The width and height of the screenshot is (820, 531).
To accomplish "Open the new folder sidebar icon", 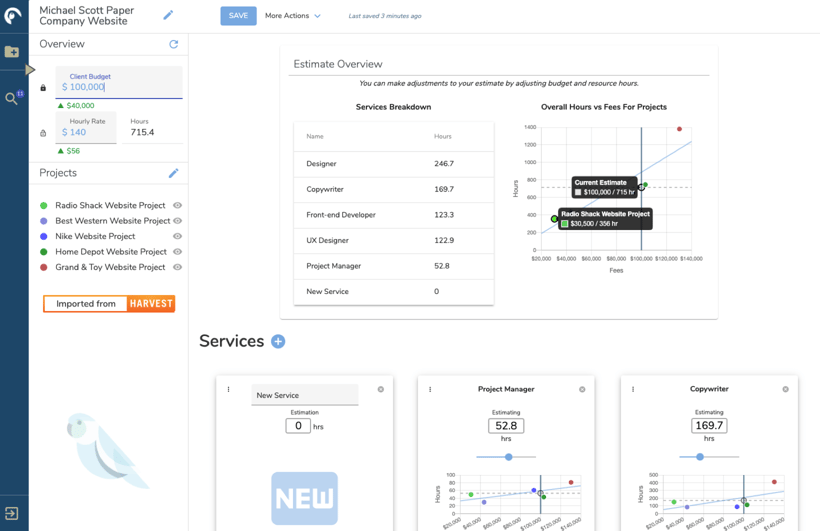I will coord(12,51).
